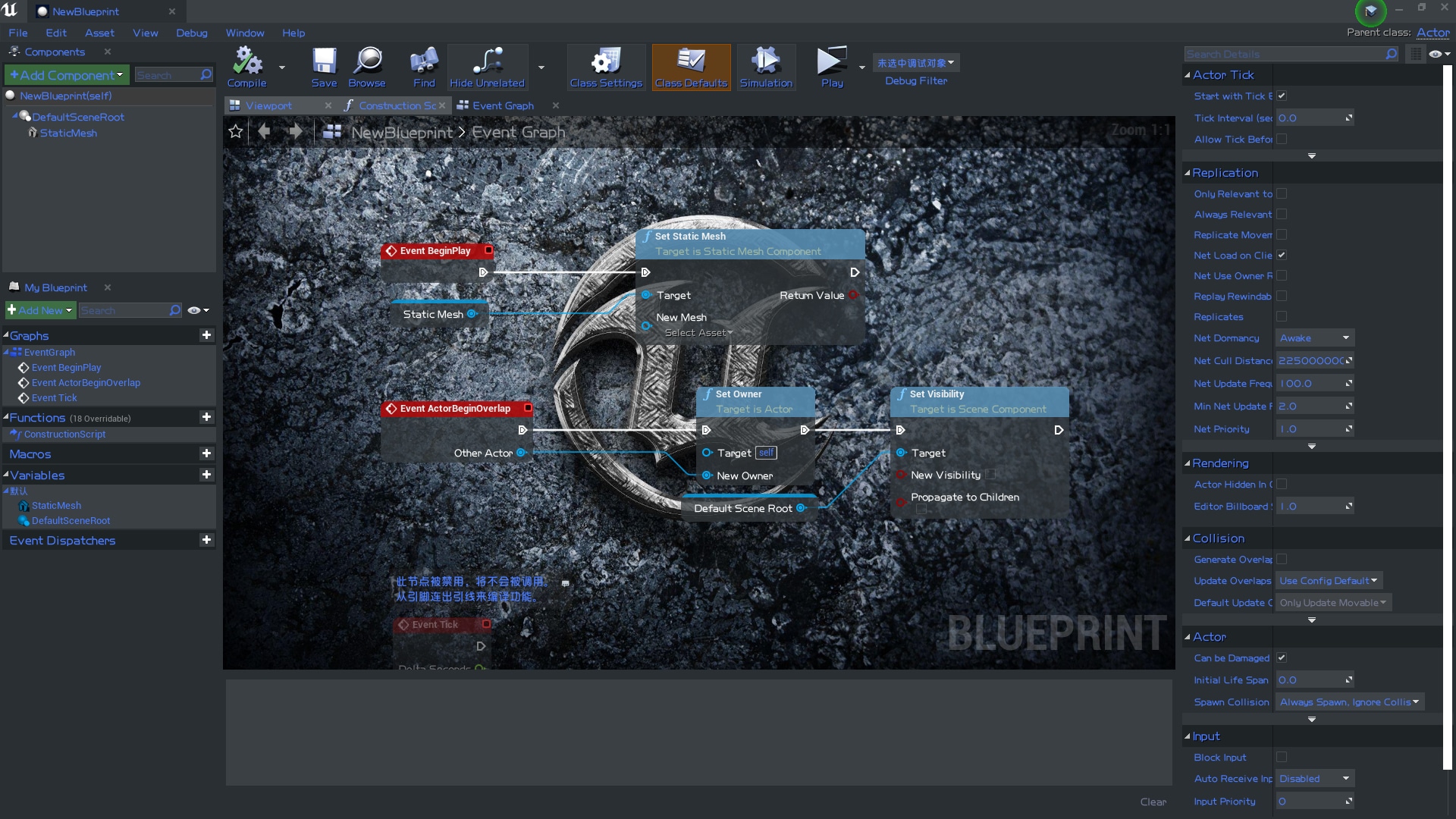The image size is (1456, 819).
Task: Open Class Settings
Action: [605, 67]
